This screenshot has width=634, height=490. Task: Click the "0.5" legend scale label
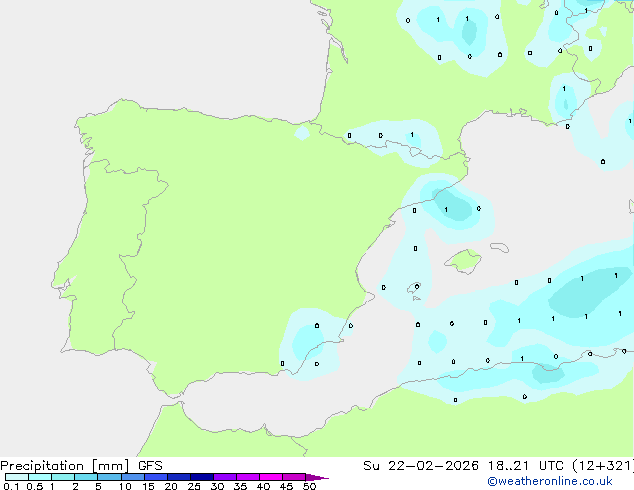coord(35,486)
